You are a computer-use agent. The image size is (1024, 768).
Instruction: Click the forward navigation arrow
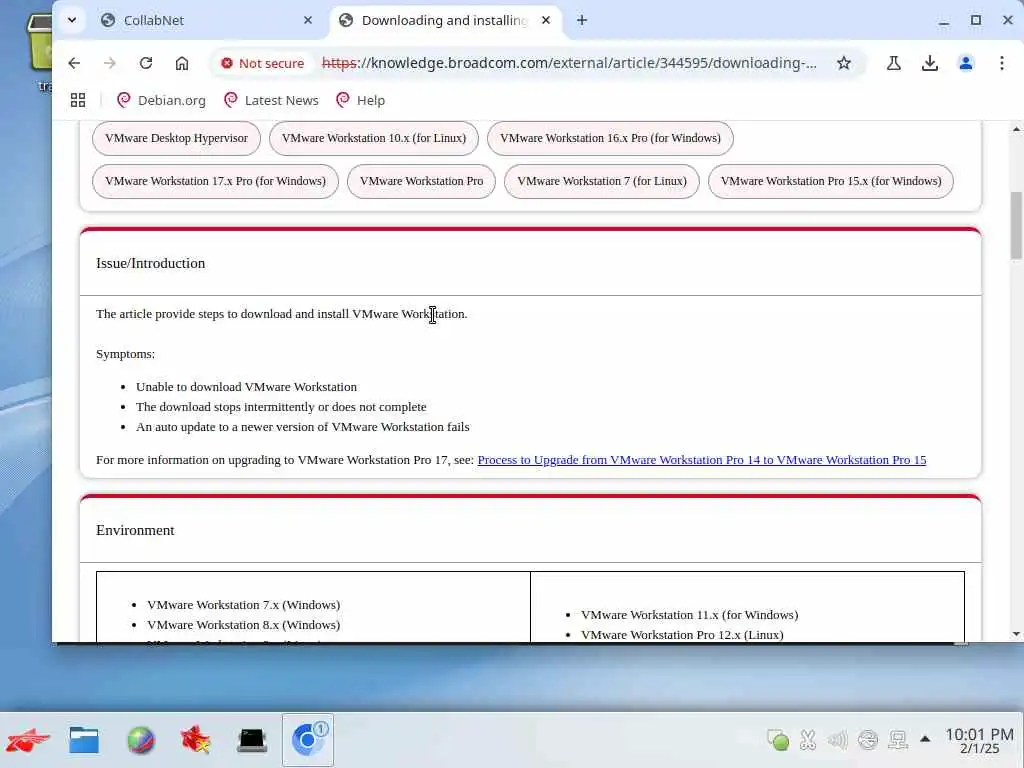[110, 63]
